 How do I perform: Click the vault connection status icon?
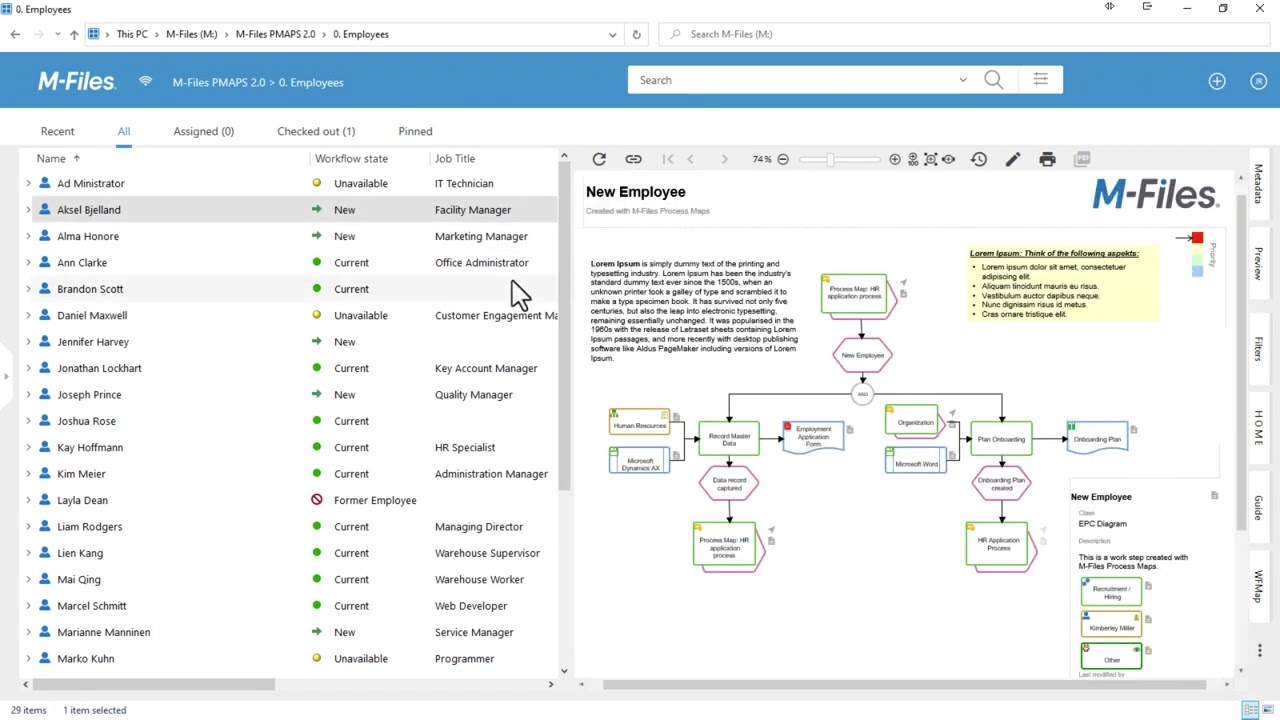click(x=146, y=82)
